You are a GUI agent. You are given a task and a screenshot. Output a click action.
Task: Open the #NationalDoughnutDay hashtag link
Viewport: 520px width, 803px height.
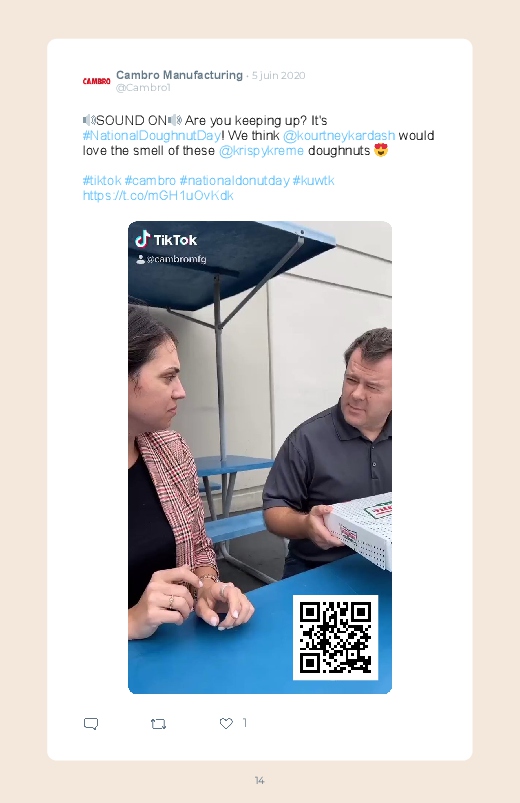tap(152, 136)
